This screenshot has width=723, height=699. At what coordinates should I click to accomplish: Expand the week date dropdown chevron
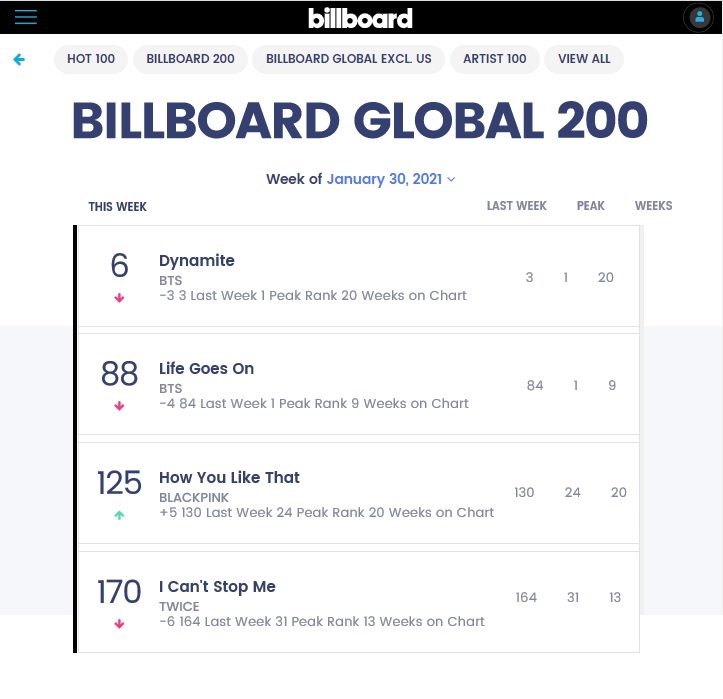click(452, 180)
